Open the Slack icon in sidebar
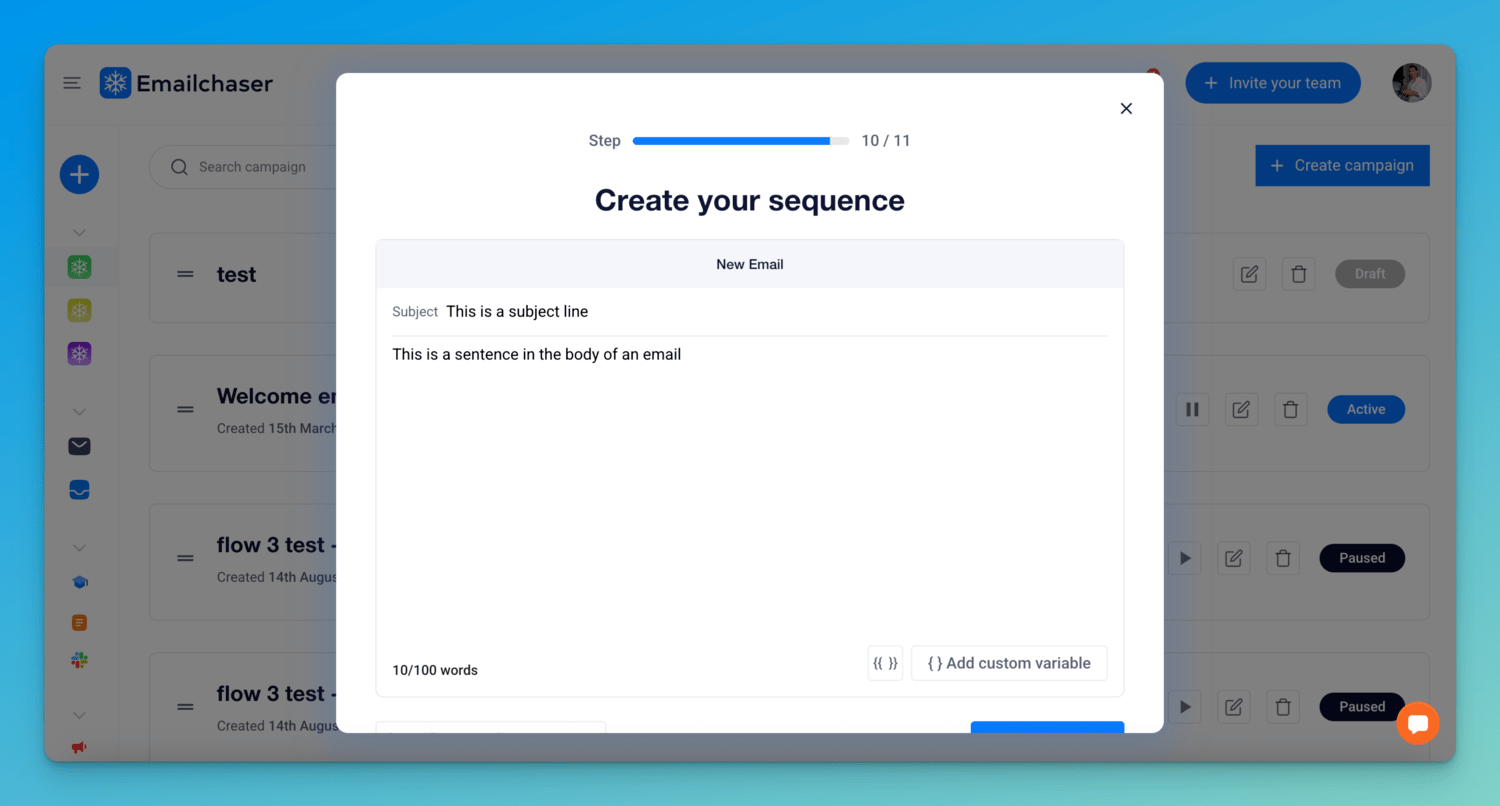The width and height of the screenshot is (1500, 806). click(x=79, y=660)
